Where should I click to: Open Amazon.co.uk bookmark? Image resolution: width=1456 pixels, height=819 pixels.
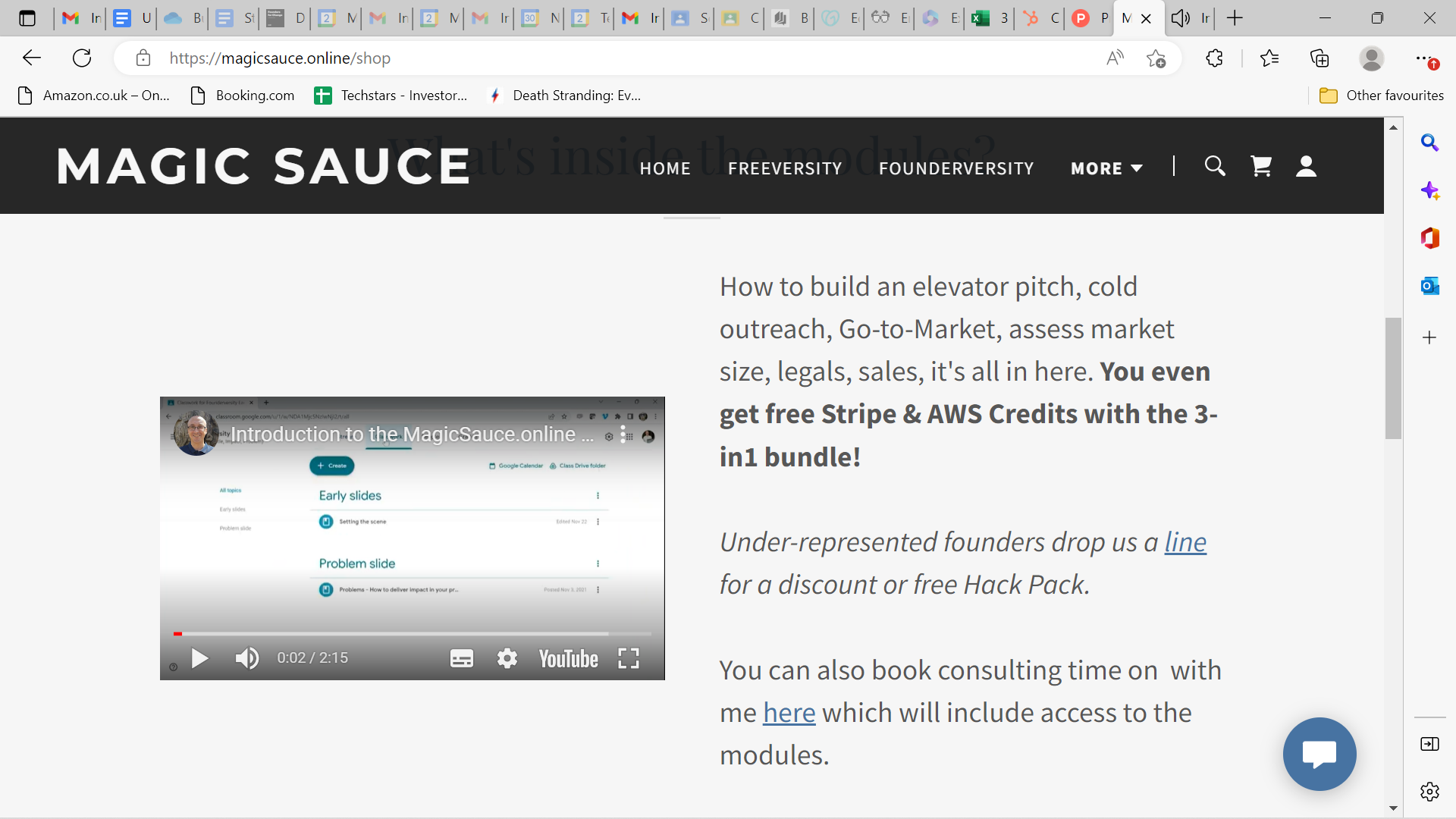pos(94,96)
